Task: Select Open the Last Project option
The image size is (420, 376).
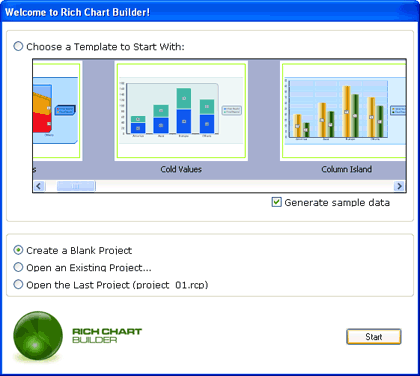Action: point(18,285)
